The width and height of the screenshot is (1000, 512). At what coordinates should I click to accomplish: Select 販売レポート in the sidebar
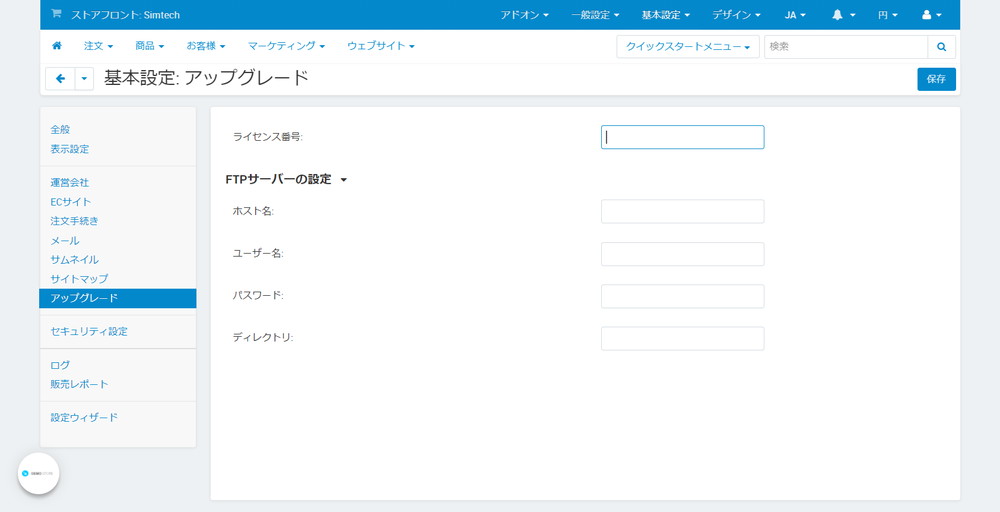coord(79,384)
